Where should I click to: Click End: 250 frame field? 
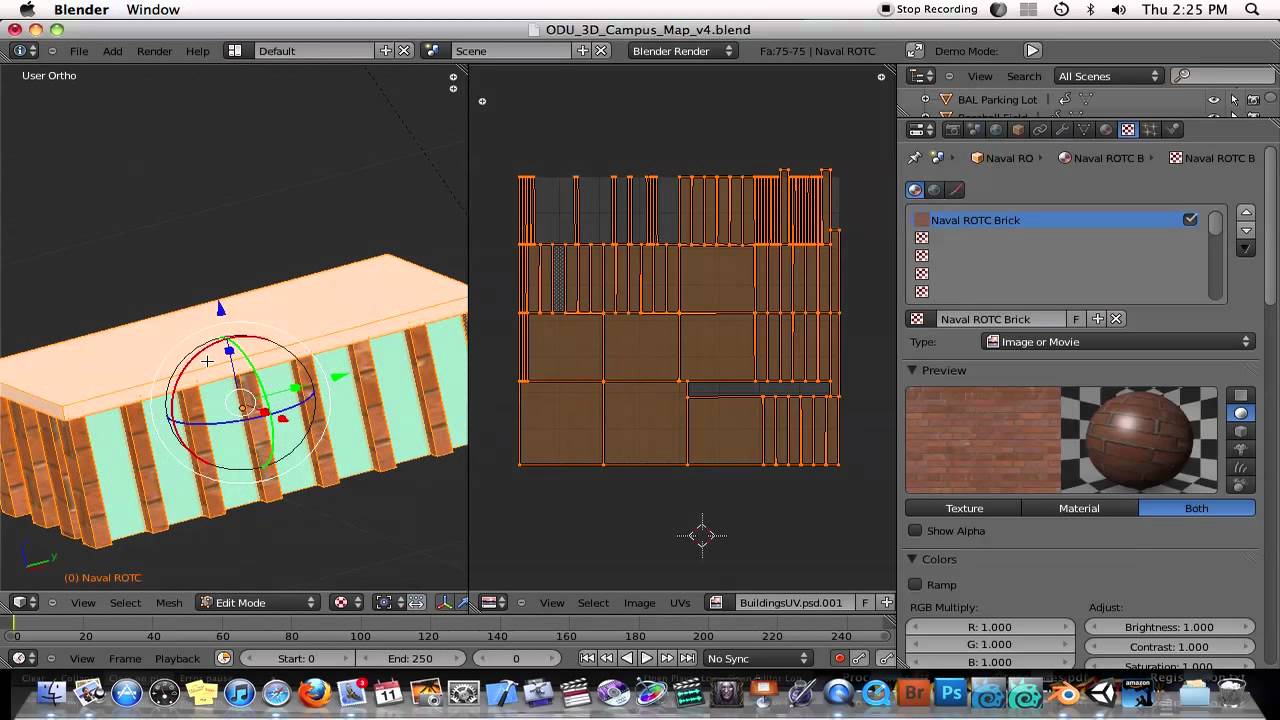click(x=409, y=658)
